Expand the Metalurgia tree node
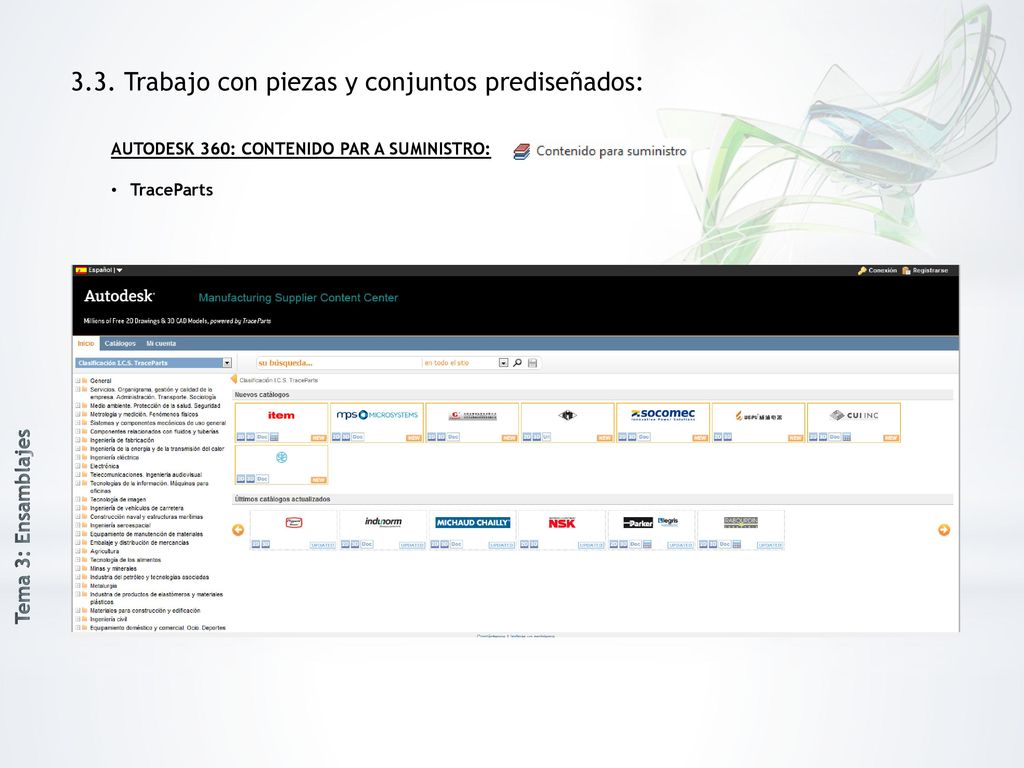This screenshot has width=1024, height=768. (x=78, y=586)
